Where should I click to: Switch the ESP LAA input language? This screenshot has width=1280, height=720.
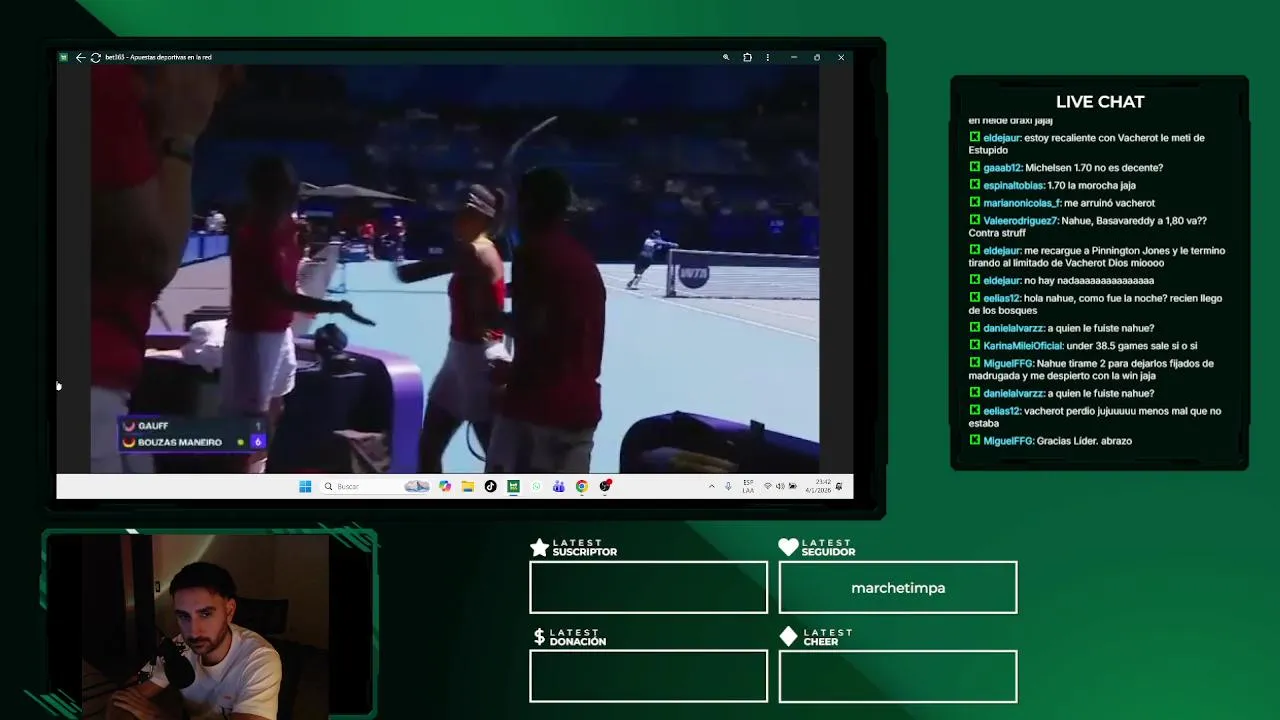point(748,486)
